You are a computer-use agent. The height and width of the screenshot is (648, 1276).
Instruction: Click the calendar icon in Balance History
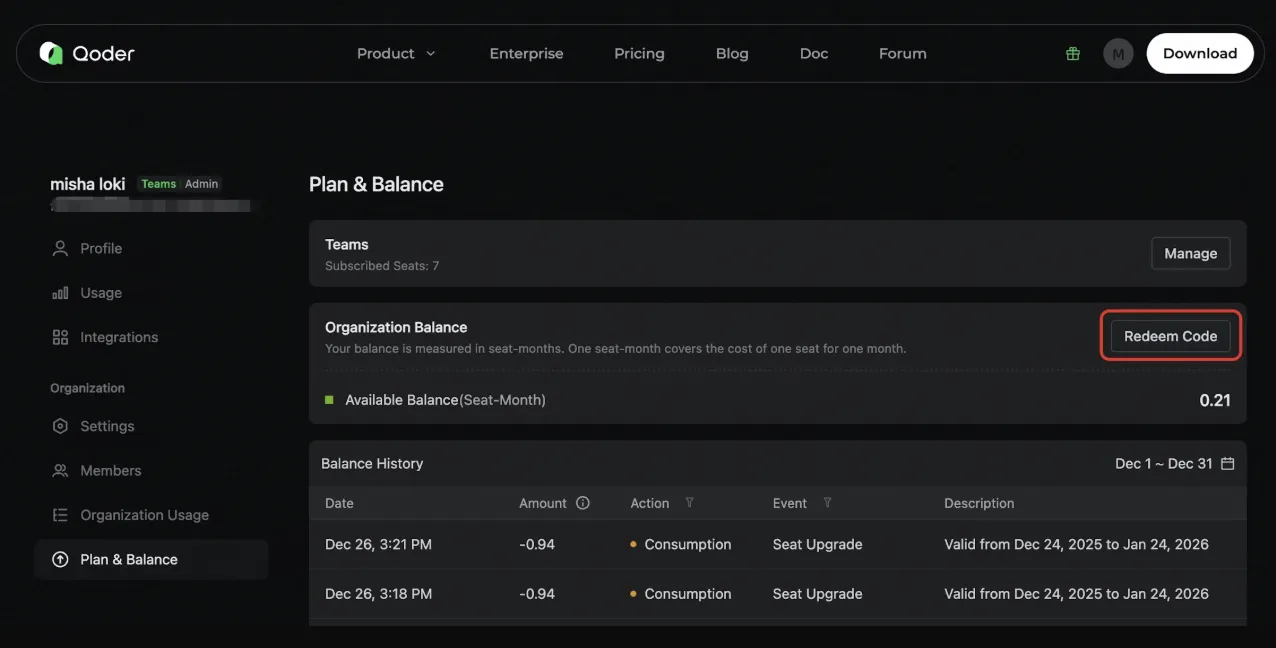[x=1228, y=463]
